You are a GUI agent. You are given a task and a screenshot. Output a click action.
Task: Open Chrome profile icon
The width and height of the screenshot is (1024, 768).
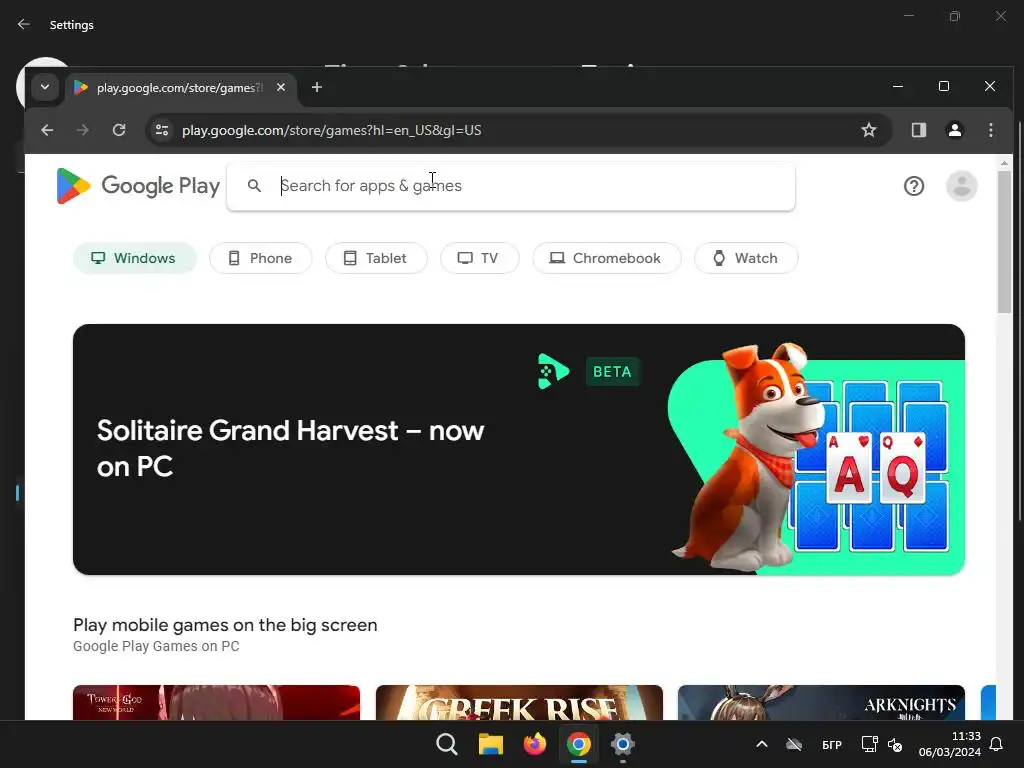coord(955,130)
